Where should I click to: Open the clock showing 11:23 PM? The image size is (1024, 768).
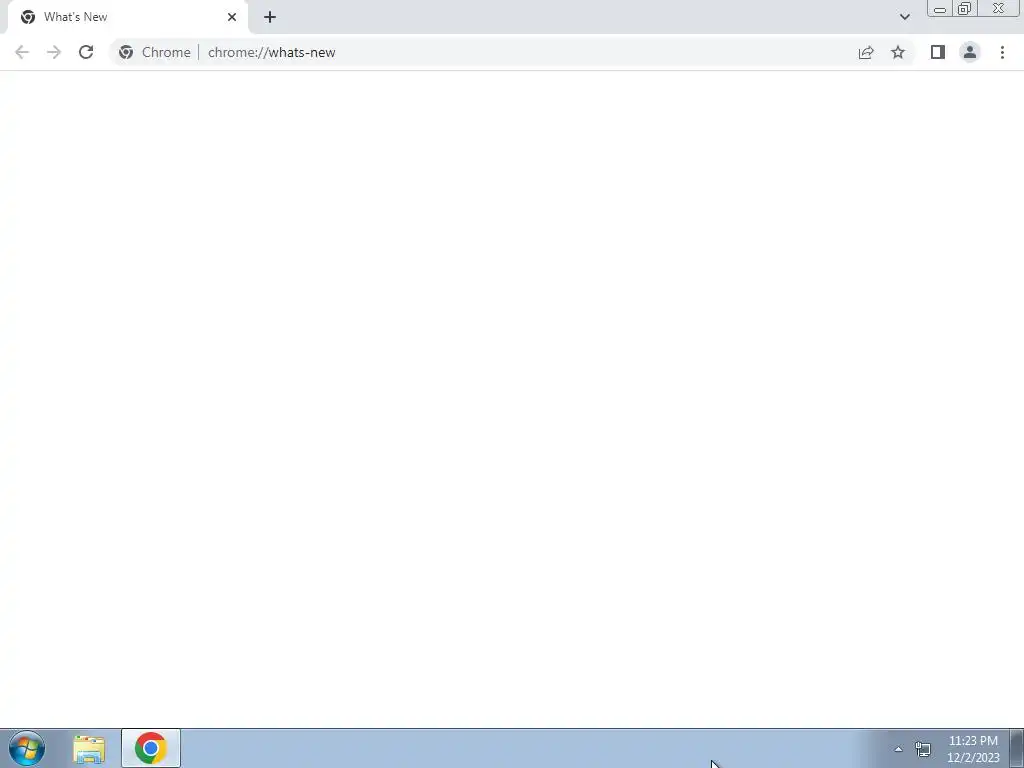point(973,749)
